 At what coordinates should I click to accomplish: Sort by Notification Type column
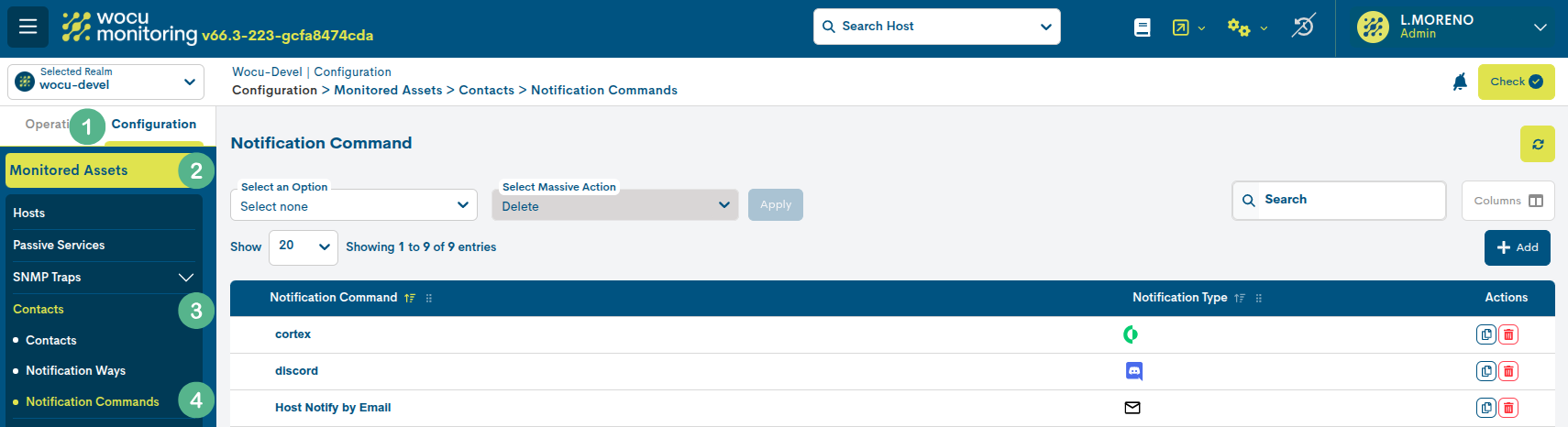click(1240, 298)
